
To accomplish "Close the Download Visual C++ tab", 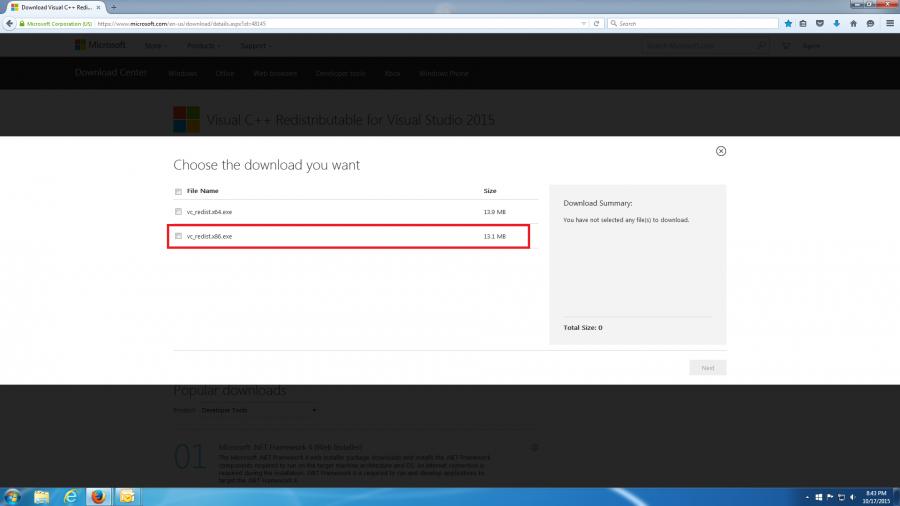I will click(x=98, y=7).
